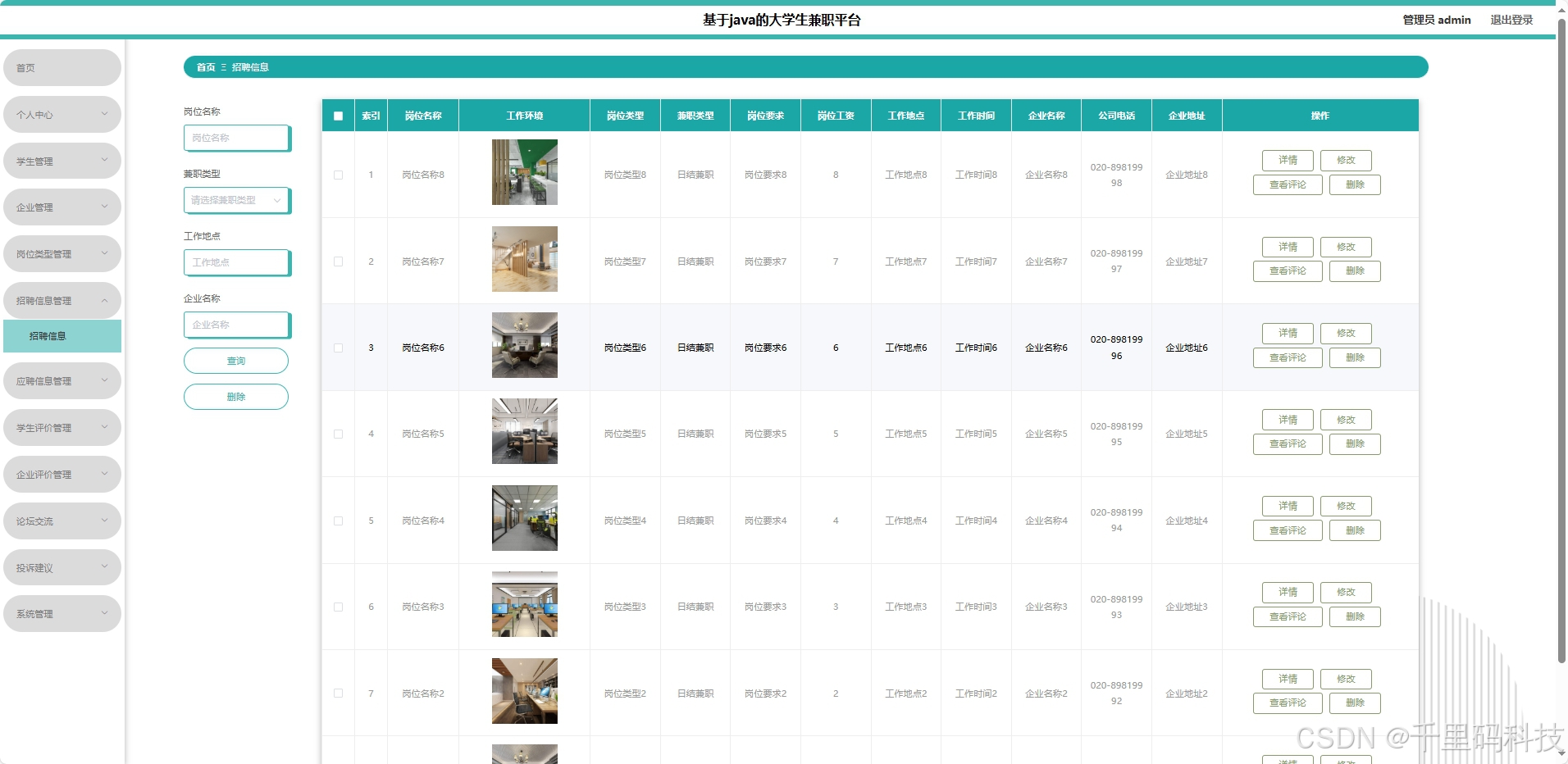Check the row checkbox for 岗位名称3
The image size is (1568, 764).
coord(338,607)
